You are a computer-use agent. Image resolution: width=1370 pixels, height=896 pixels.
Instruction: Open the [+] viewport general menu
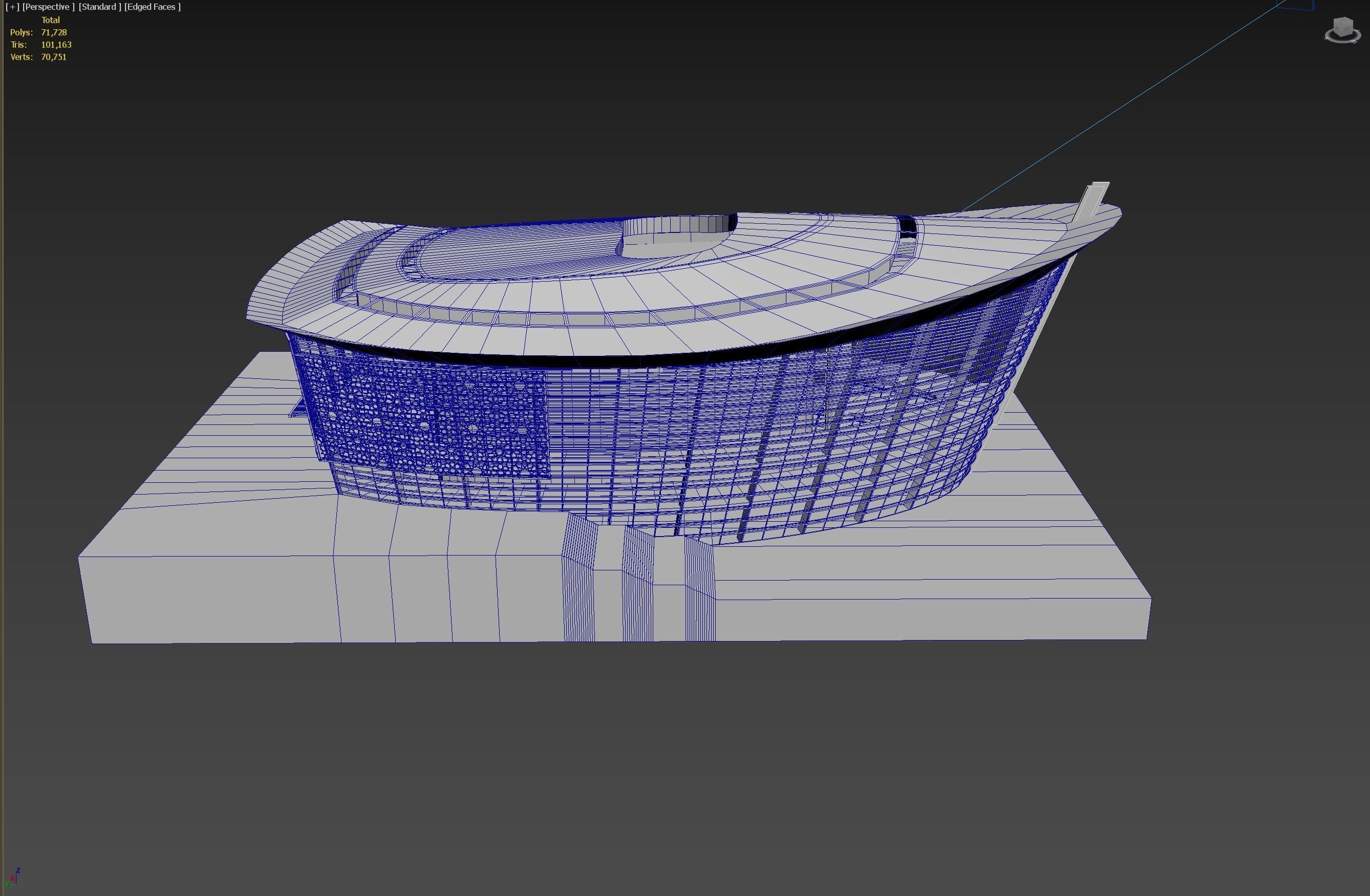point(12,7)
